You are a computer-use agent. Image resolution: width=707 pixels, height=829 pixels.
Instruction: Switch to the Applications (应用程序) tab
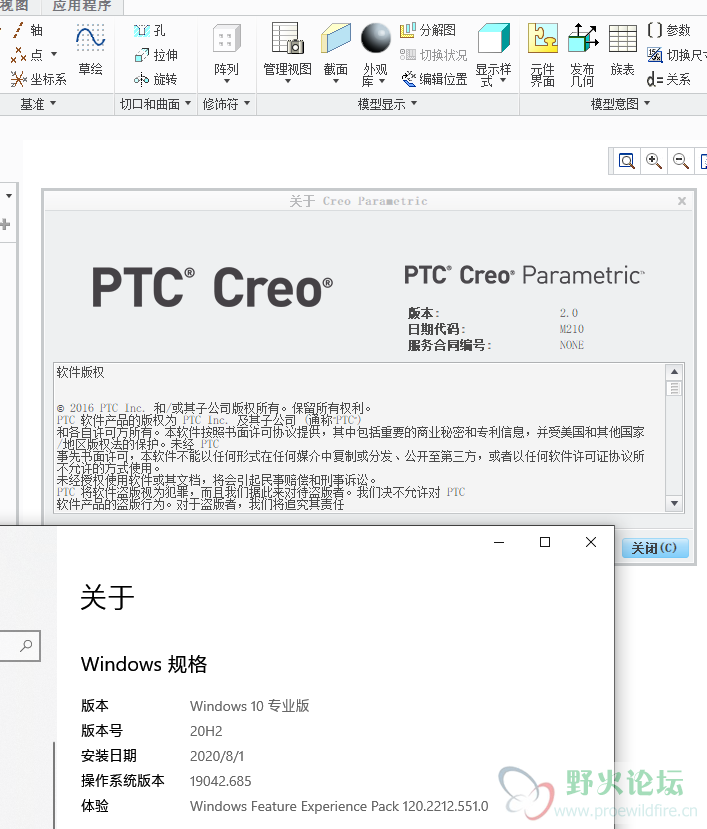82,6
